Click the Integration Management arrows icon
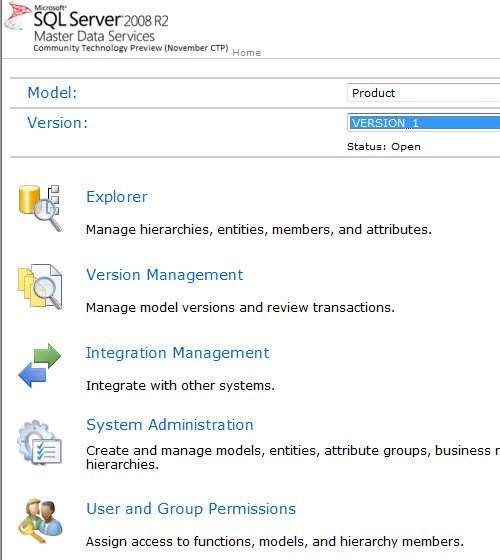This screenshot has height=560, width=500. point(40,365)
